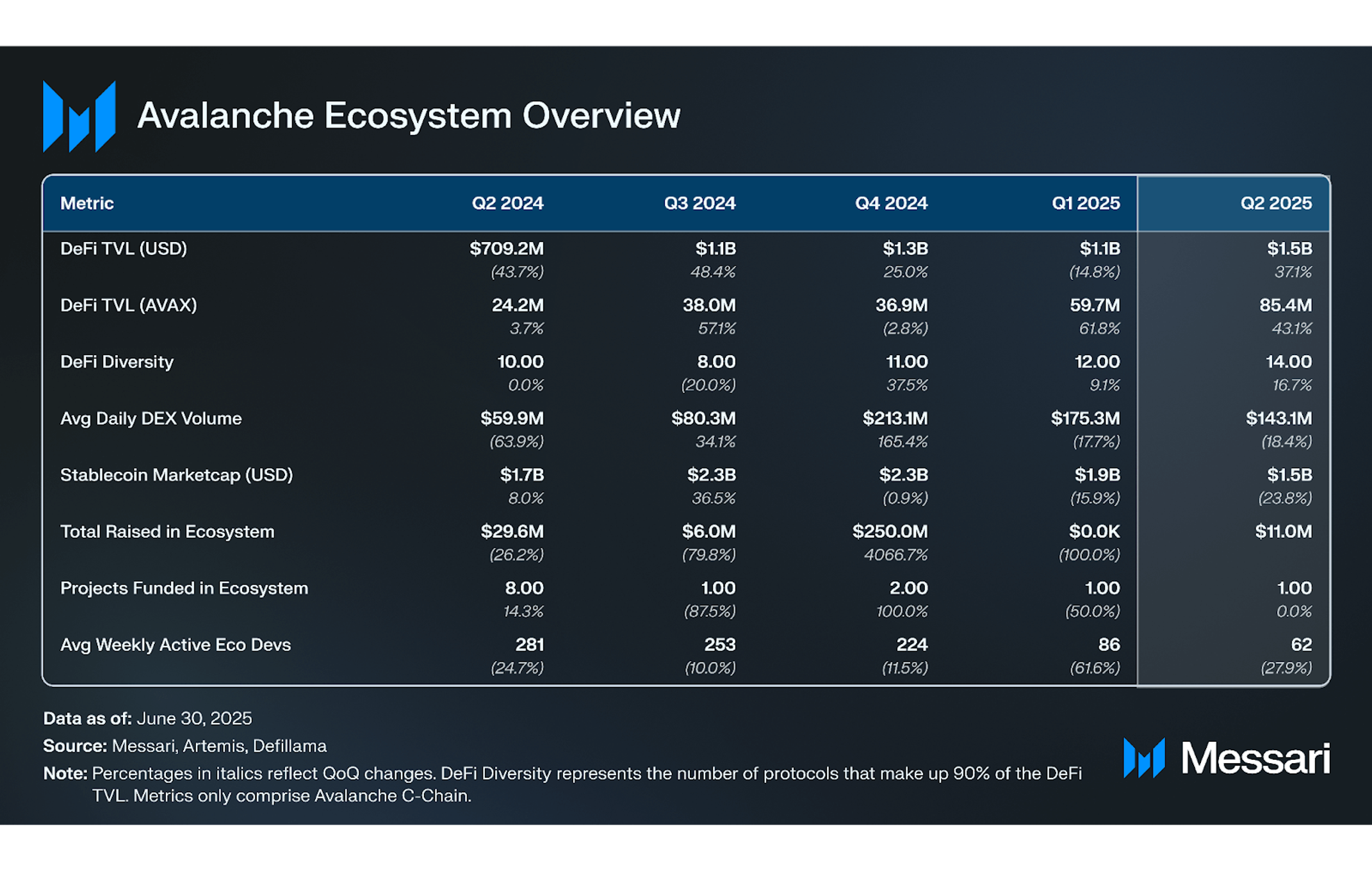The height and width of the screenshot is (870, 1372).
Task: Click the '2.00' projects funded value
Action: click(x=908, y=588)
